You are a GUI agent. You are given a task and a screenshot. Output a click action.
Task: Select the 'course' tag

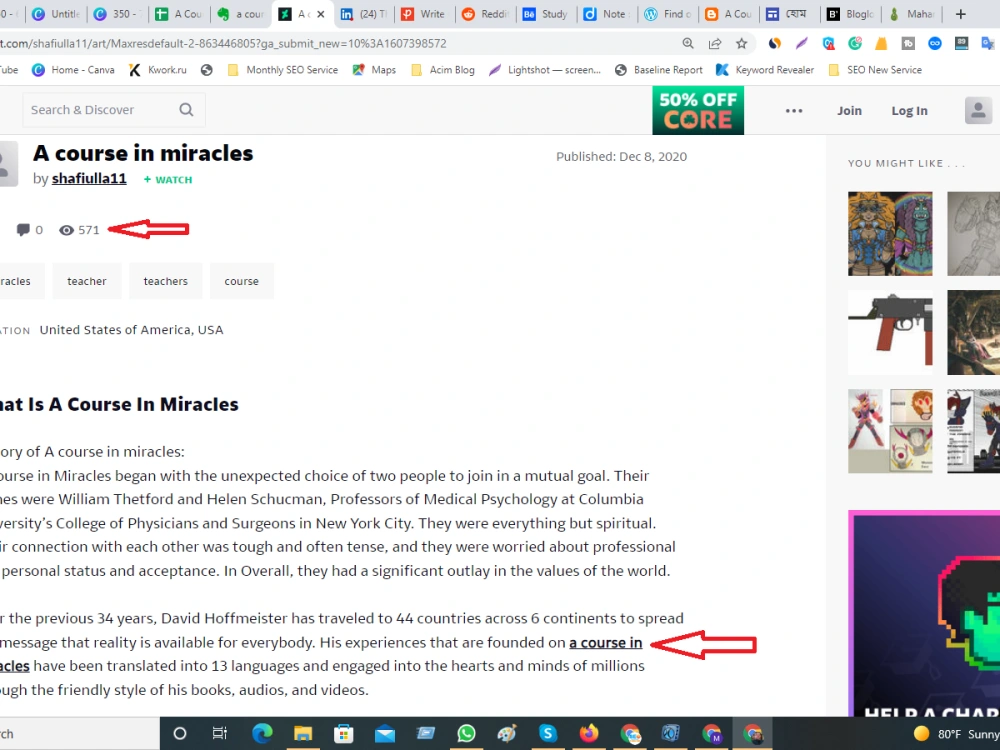[241, 281]
